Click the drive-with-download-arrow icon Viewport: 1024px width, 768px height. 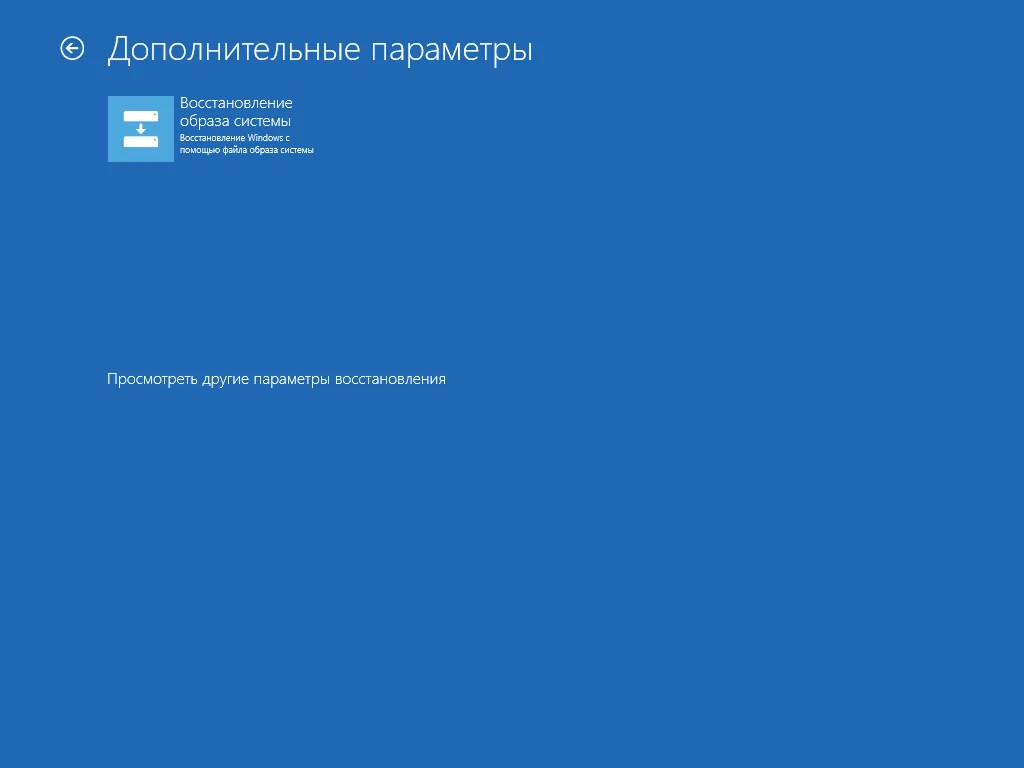[140, 129]
